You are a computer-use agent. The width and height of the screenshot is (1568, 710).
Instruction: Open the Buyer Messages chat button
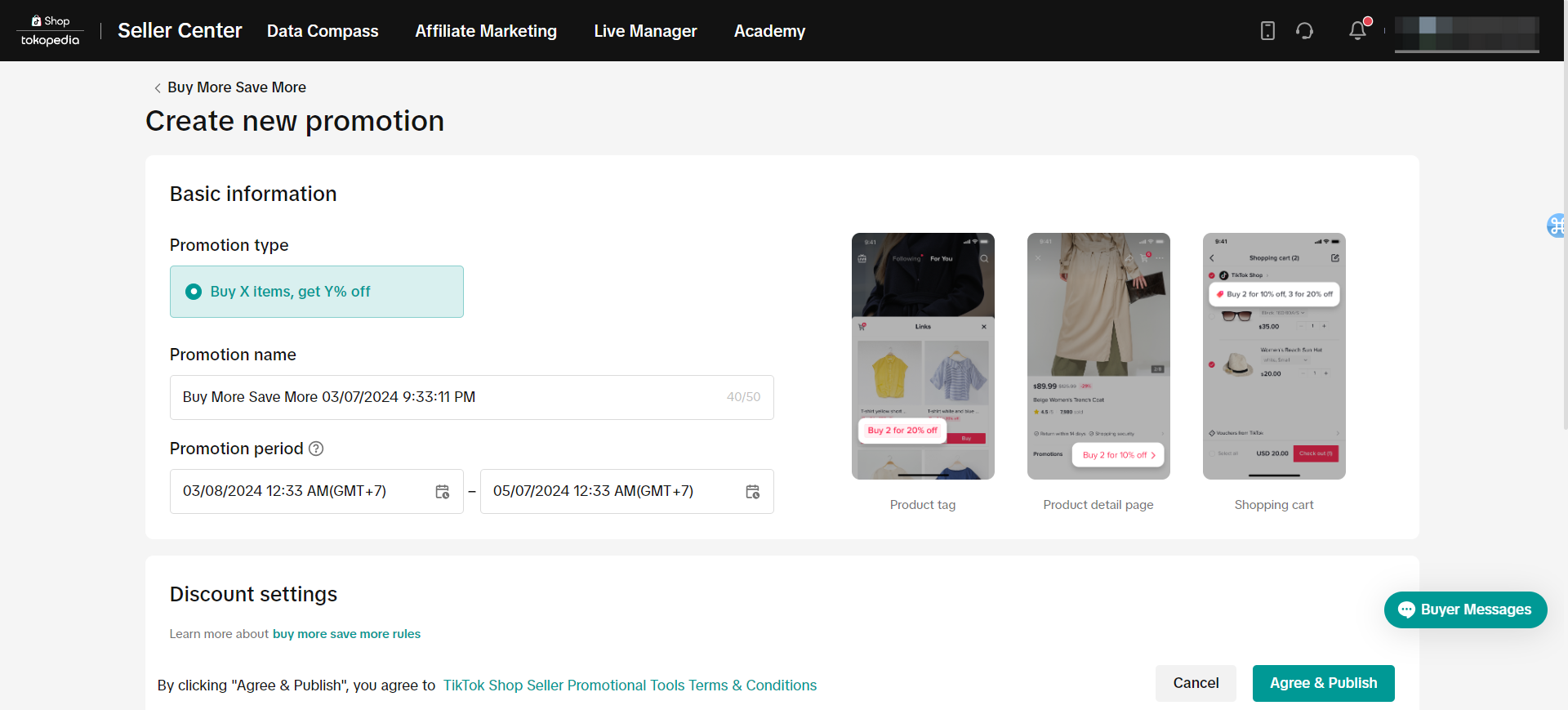[x=1465, y=610]
